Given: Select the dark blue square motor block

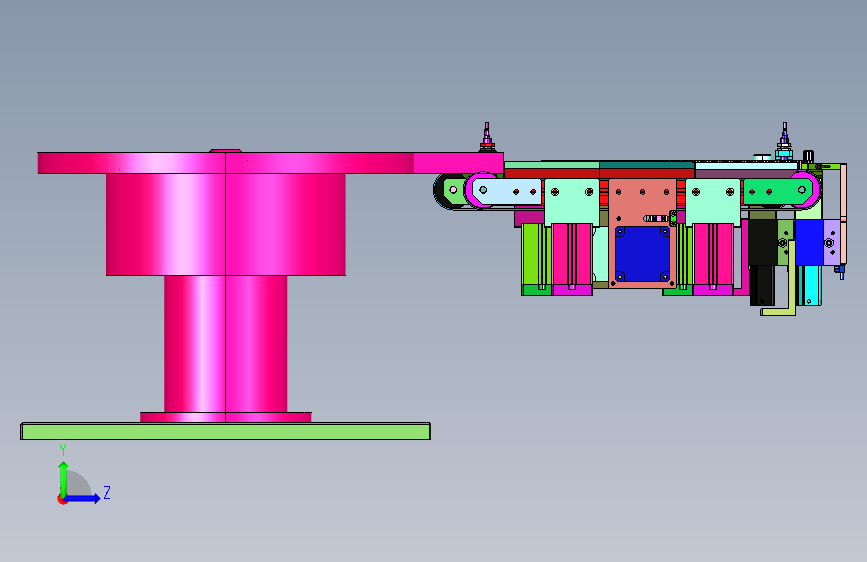Looking at the screenshot, I should tap(643, 254).
